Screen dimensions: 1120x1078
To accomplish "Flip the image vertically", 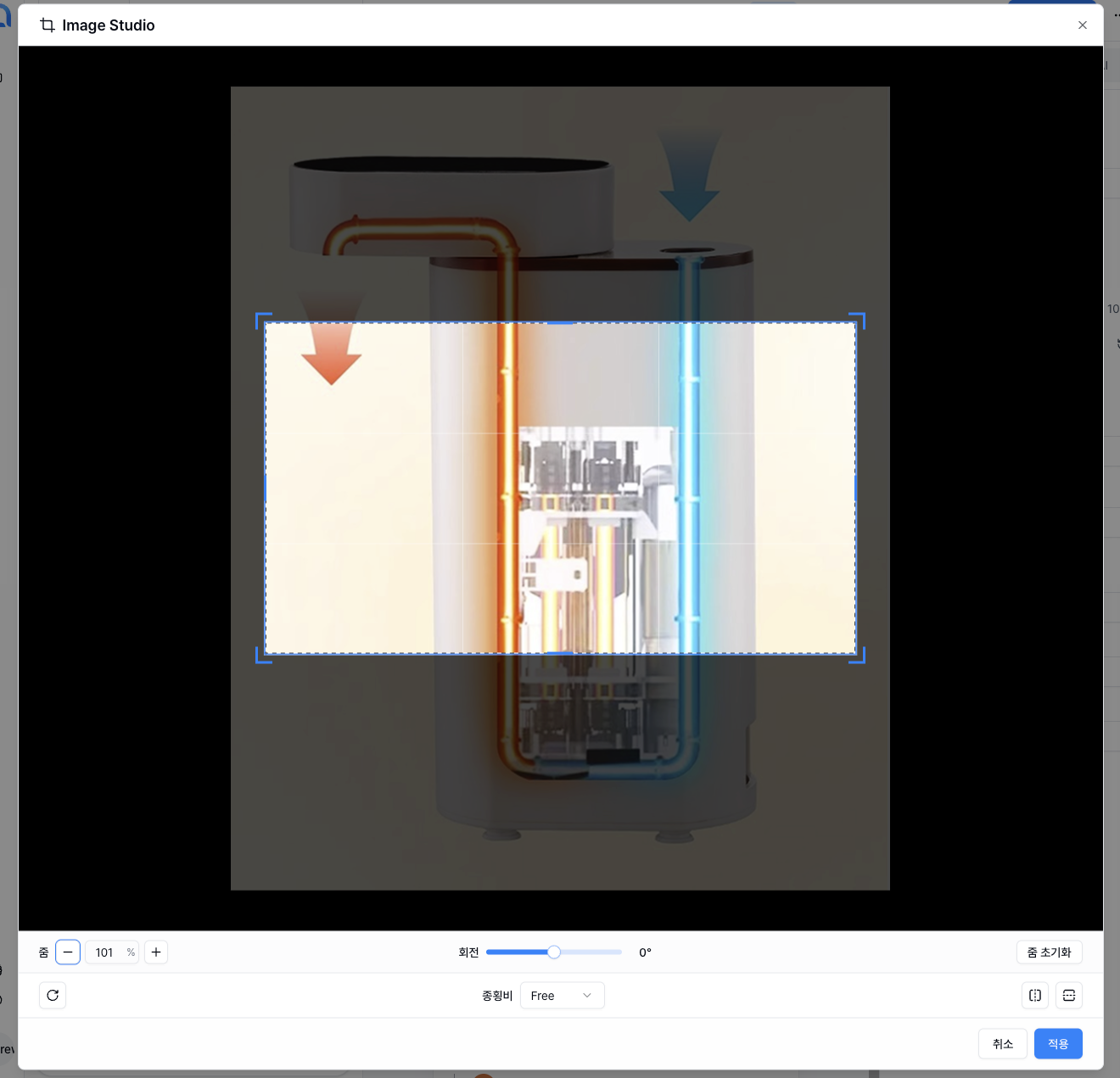I will point(1069,996).
